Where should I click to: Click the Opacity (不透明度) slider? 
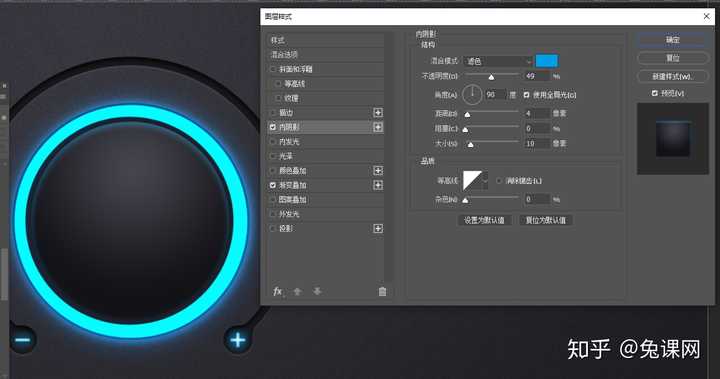pos(492,75)
